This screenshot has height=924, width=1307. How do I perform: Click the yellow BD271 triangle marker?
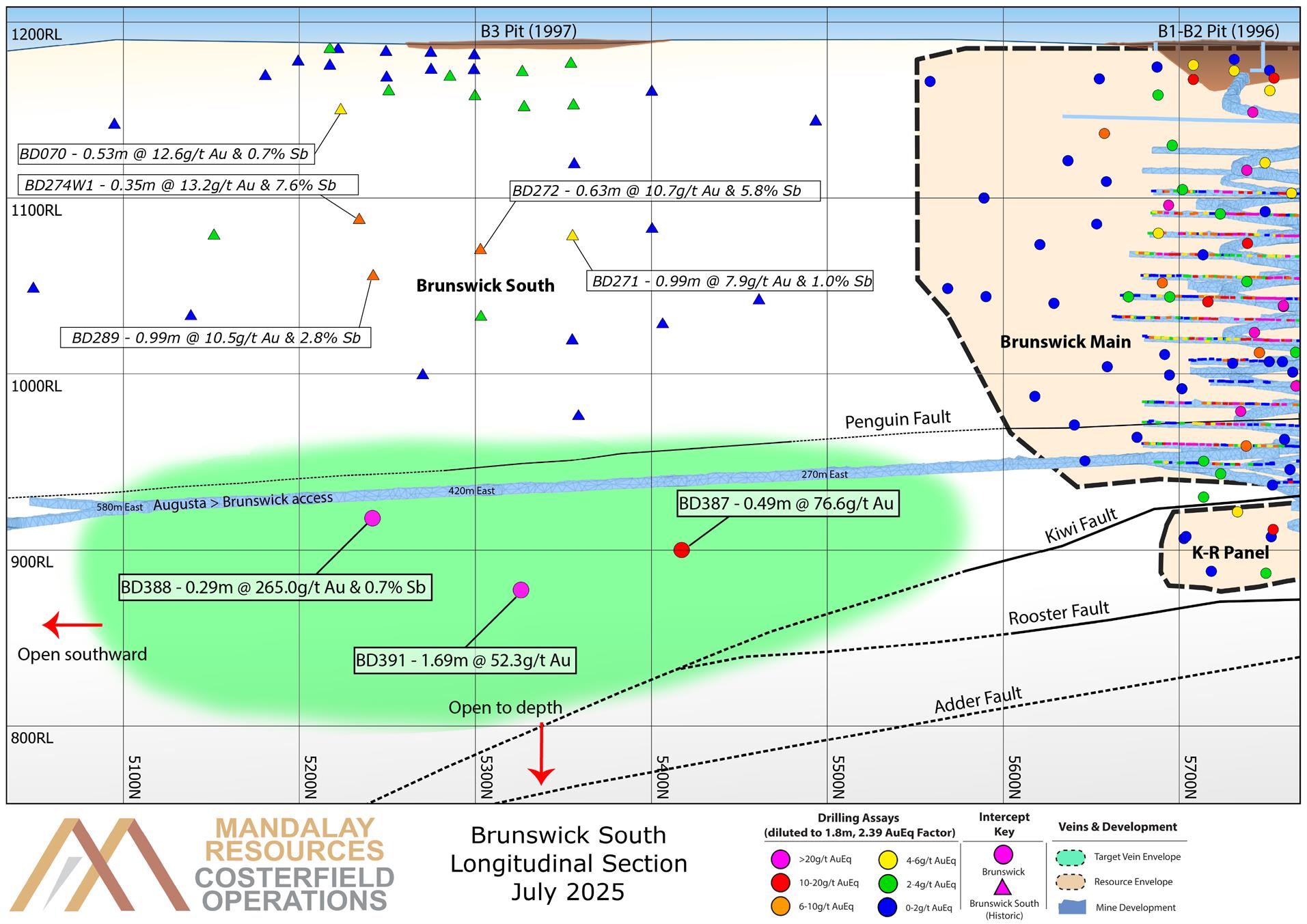(573, 236)
